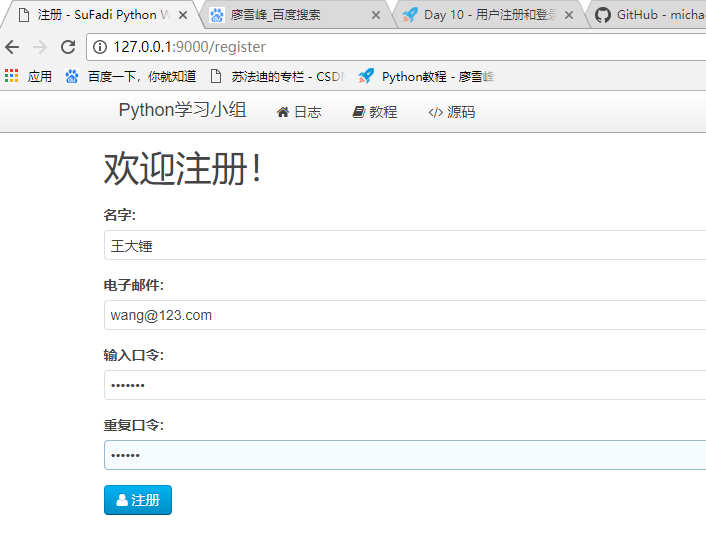Focus the 电子邮件 field with wang@123.com

tap(405, 315)
